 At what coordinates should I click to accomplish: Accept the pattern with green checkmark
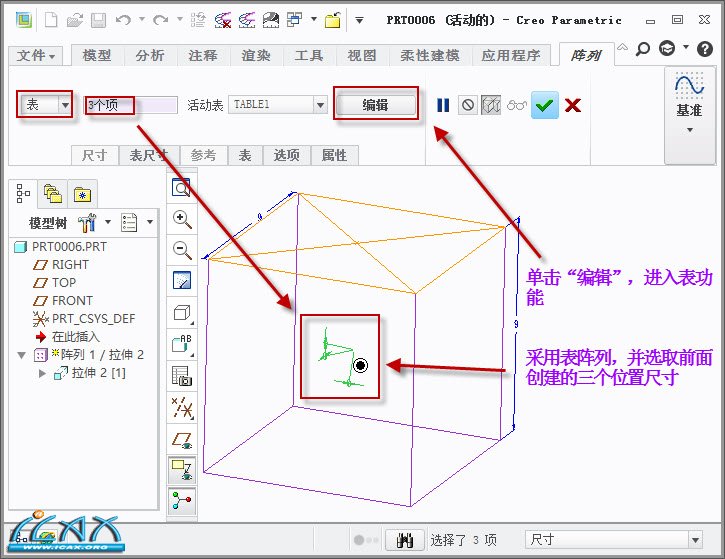pos(545,105)
